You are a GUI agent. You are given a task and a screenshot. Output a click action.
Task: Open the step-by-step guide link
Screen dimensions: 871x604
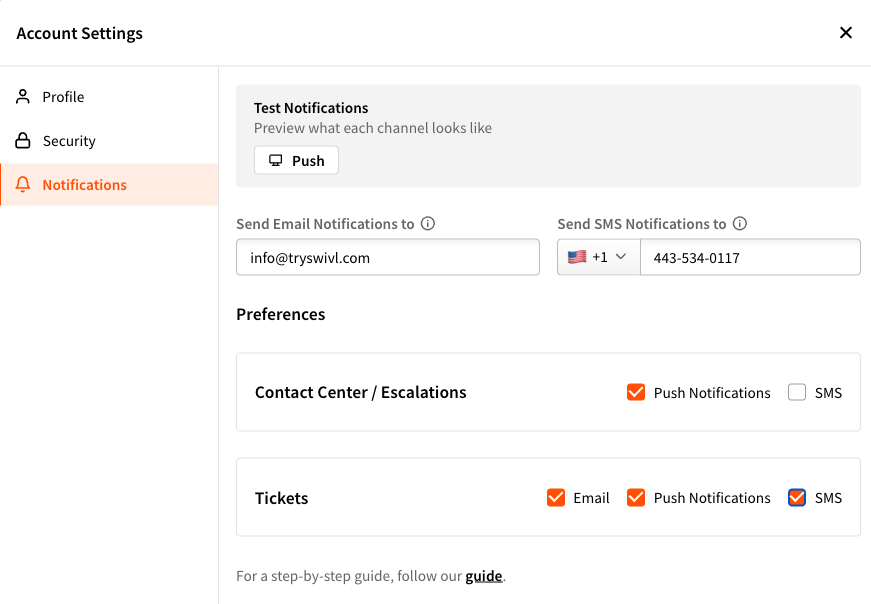(484, 576)
